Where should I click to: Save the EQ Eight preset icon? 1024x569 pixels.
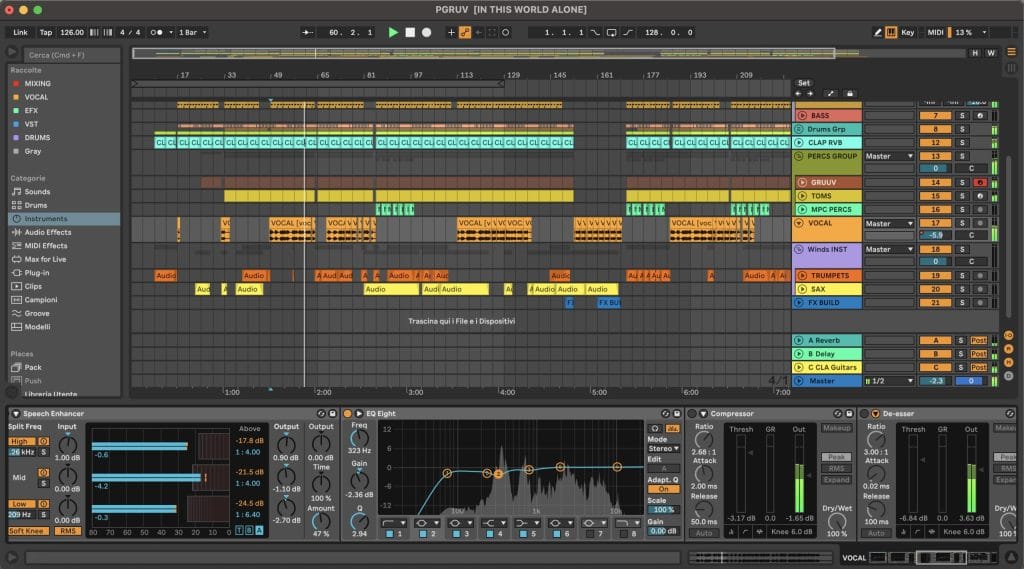pyautogui.click(x=677, y=414)
